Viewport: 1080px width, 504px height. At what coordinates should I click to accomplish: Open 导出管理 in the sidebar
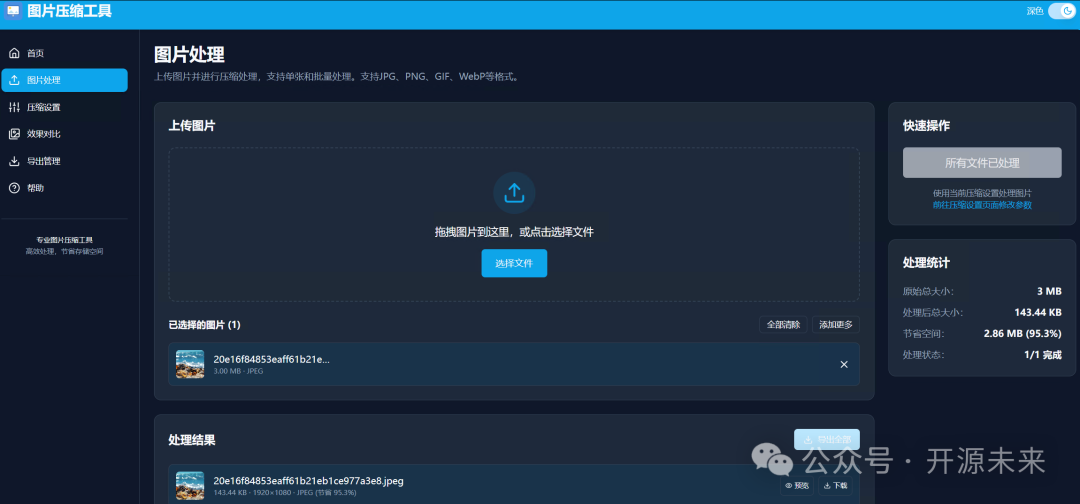64,161
